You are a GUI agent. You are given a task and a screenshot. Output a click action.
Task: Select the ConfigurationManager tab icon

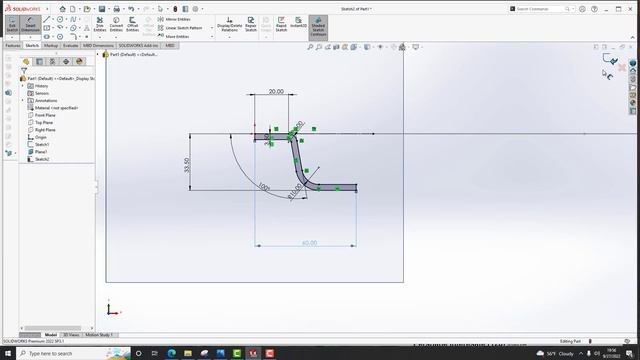[x=53, y=62]
